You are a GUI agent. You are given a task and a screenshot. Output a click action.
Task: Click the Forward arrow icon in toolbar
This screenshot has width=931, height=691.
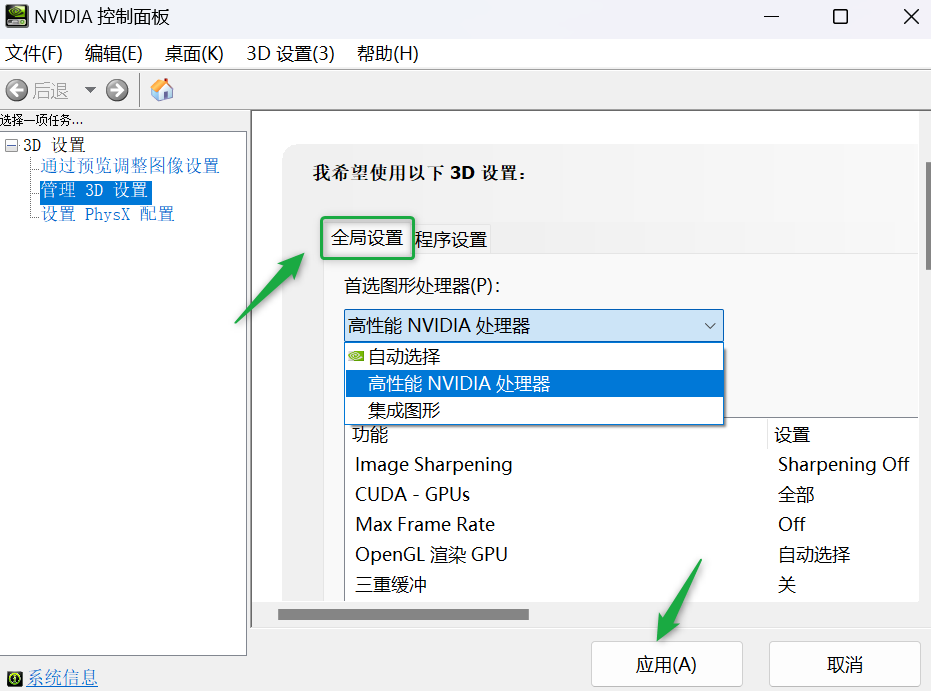pyautogui.click(x=117, y=90)
